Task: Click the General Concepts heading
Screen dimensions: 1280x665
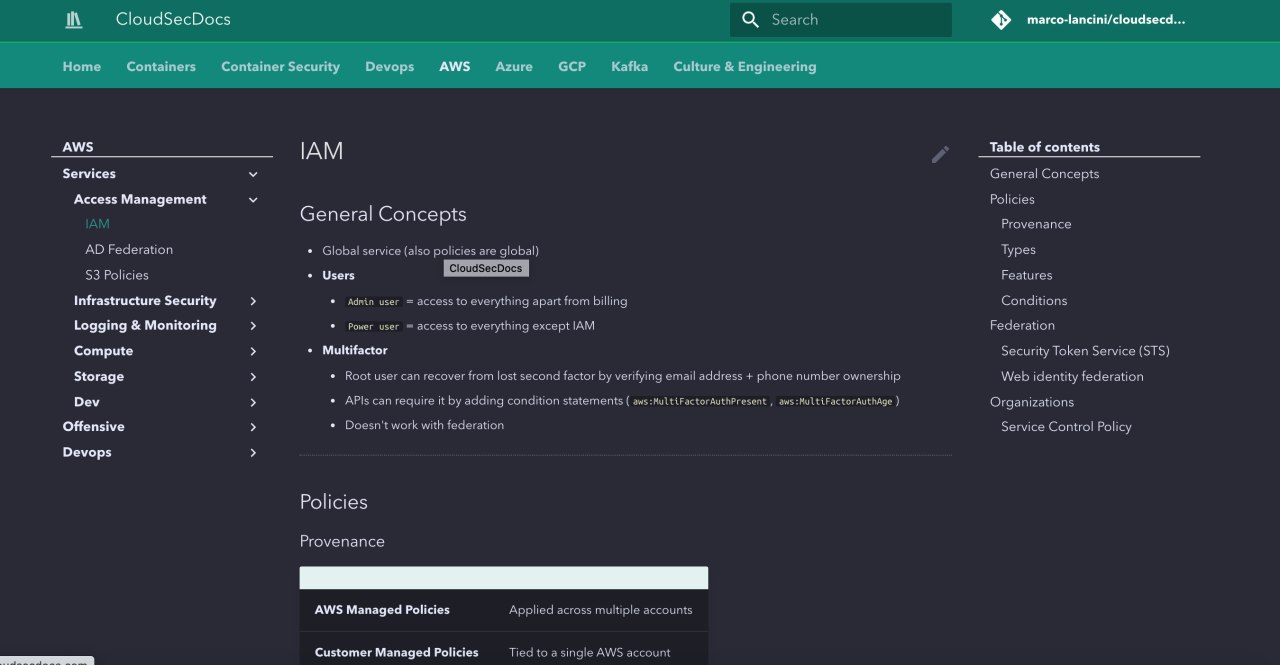Action: pos(383,214)
